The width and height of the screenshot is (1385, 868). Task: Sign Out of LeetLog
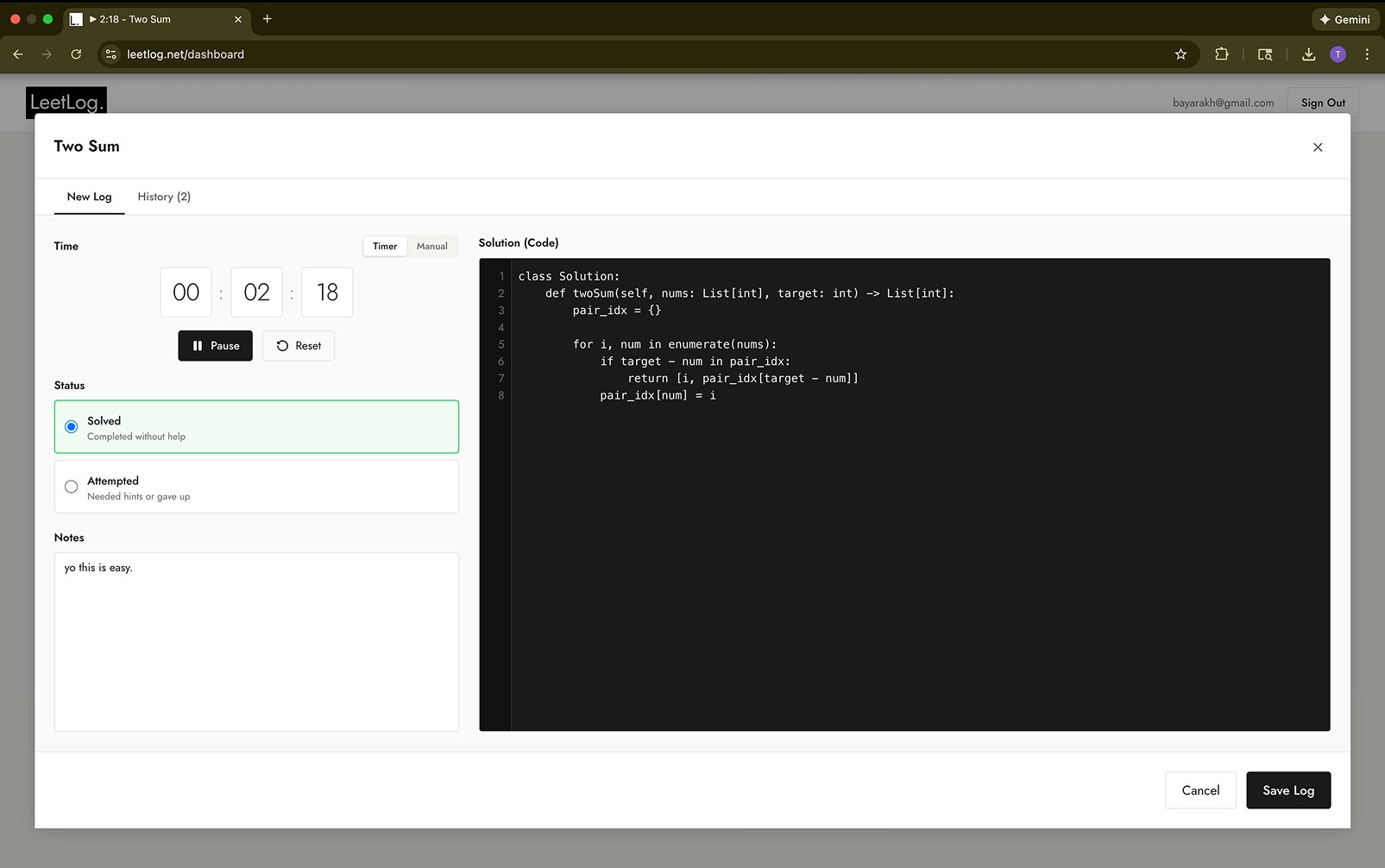1322,102
